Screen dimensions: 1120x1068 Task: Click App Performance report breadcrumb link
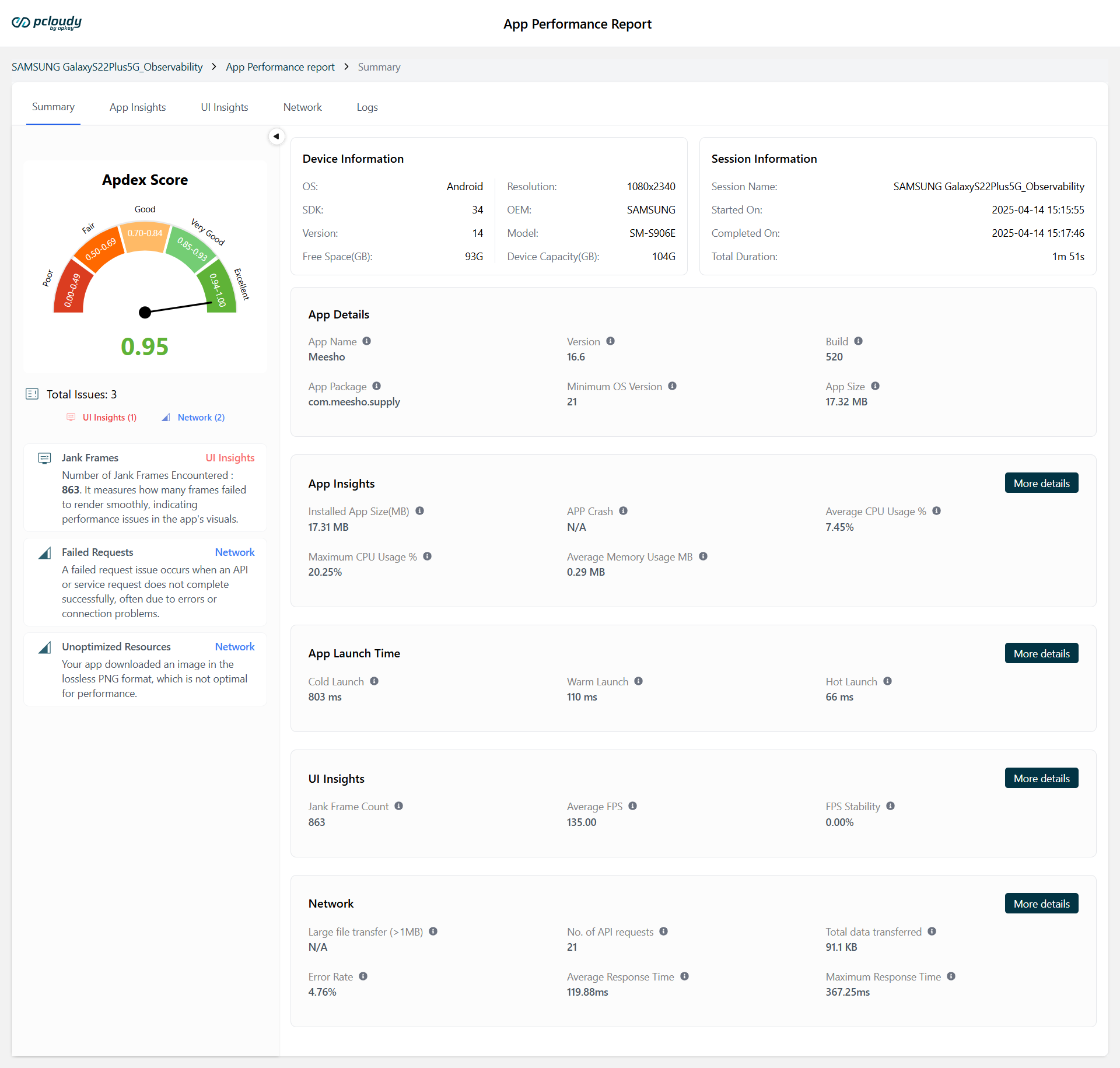tap(280, 67)
